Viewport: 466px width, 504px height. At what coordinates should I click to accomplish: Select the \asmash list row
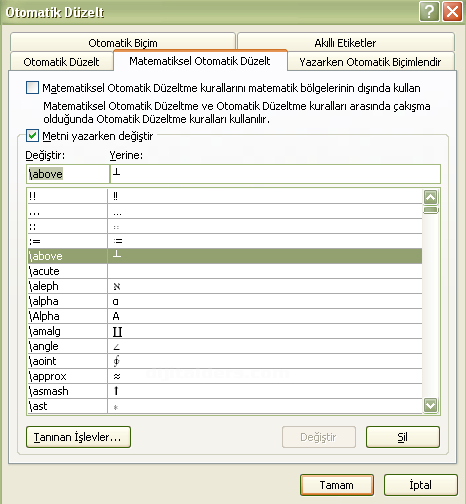[225, 391]
